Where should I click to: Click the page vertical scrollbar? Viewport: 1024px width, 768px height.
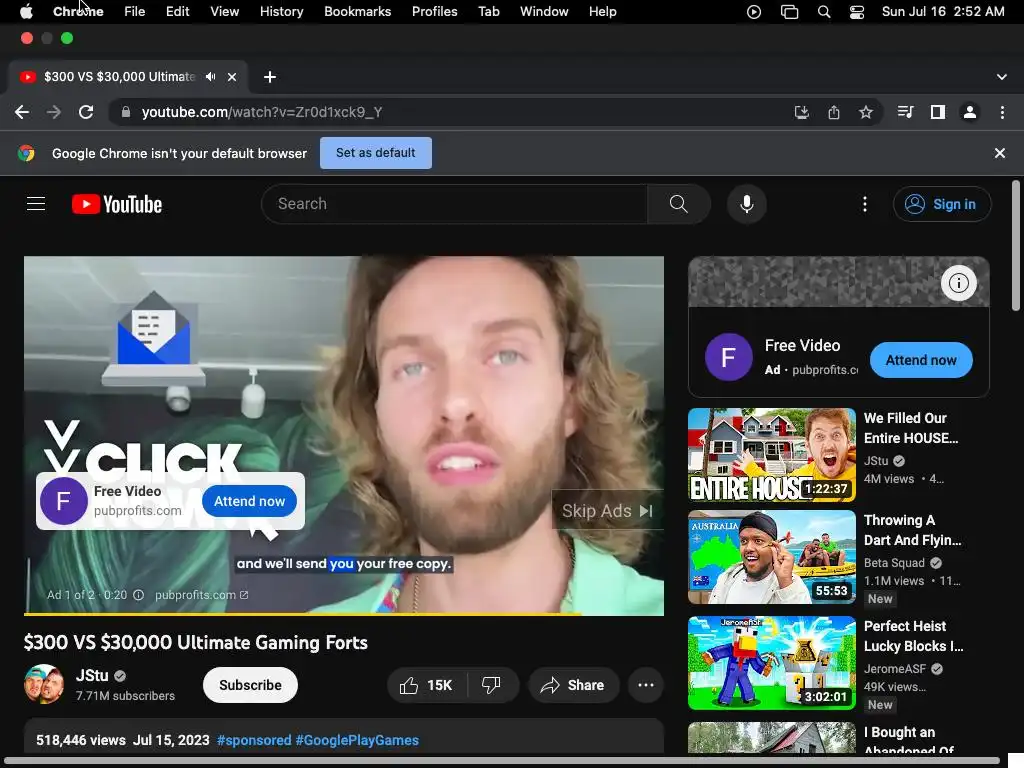point(1016,246)
